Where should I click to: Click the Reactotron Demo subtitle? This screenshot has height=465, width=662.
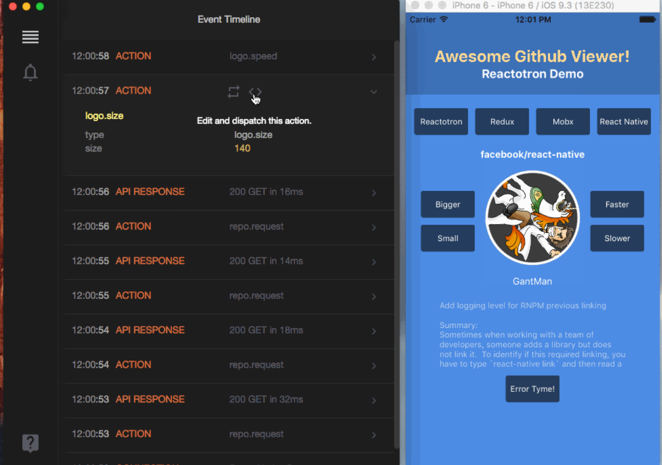point(532,74)
